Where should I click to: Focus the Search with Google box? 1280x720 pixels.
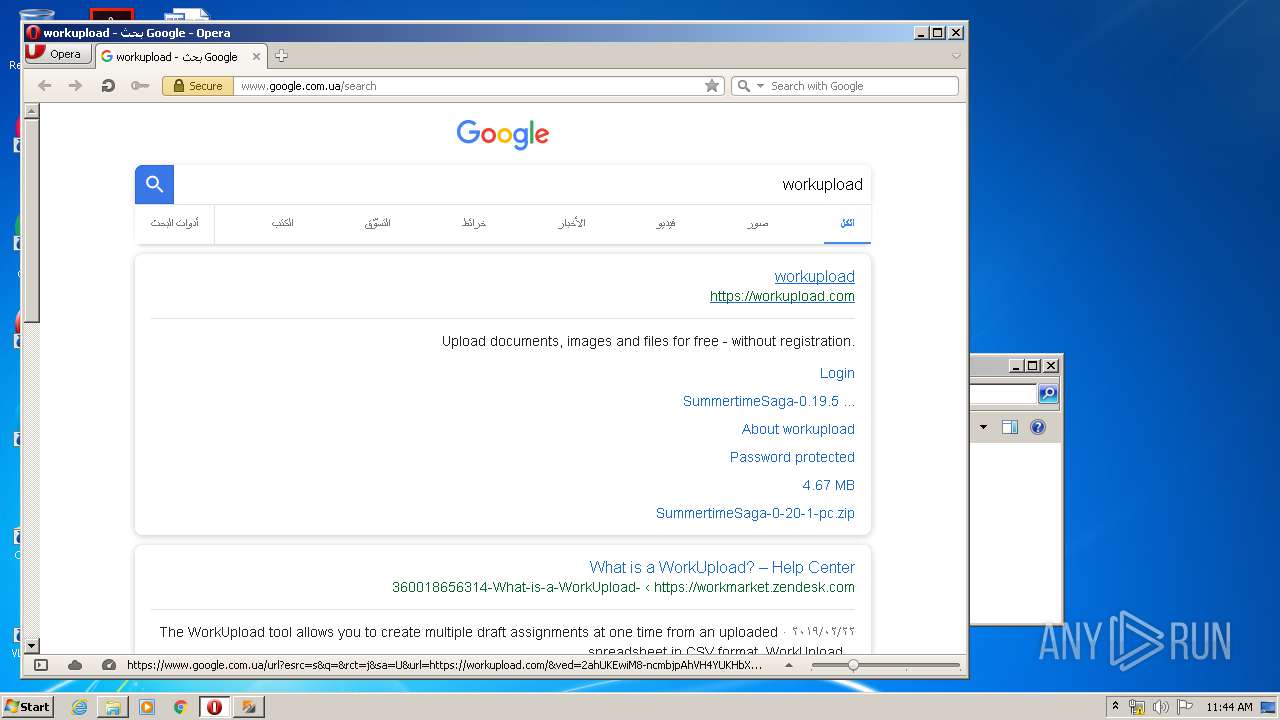(862, 86)
